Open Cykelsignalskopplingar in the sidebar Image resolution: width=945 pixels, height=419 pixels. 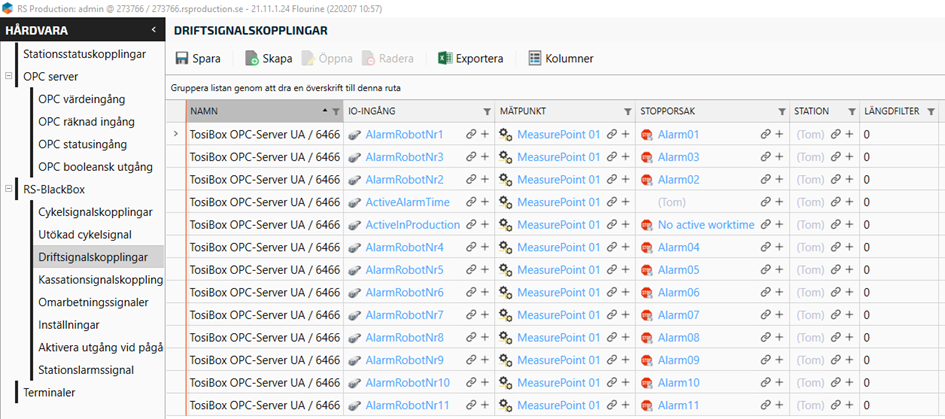point(94,212)
